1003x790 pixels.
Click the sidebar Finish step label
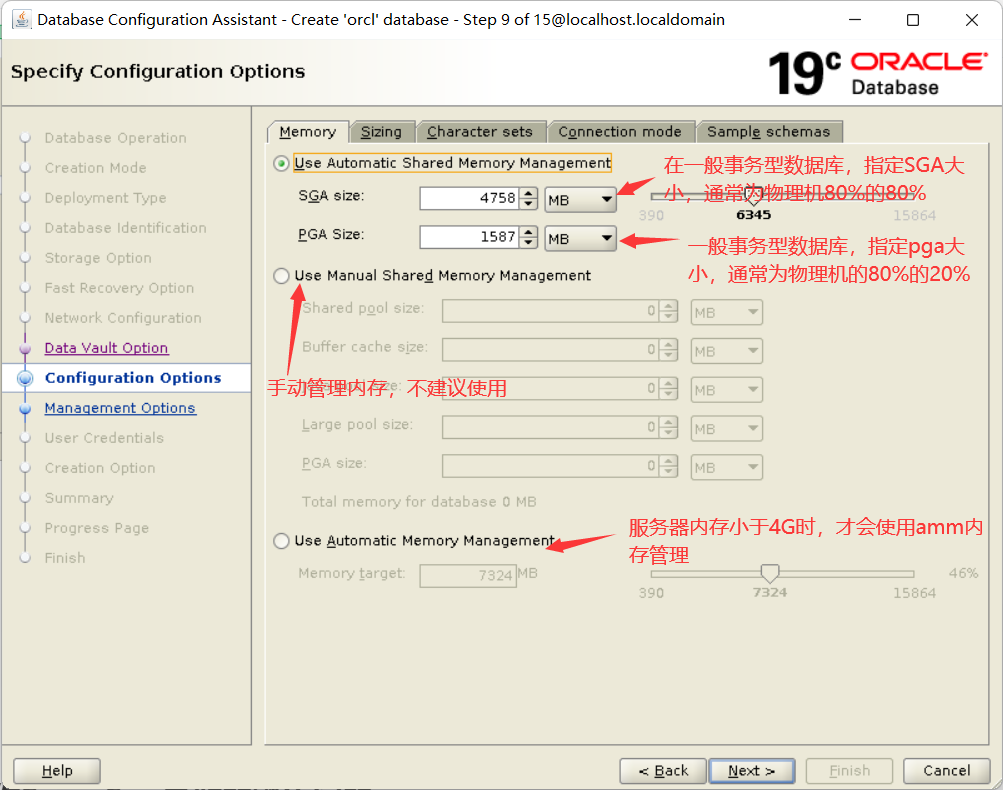65,558
